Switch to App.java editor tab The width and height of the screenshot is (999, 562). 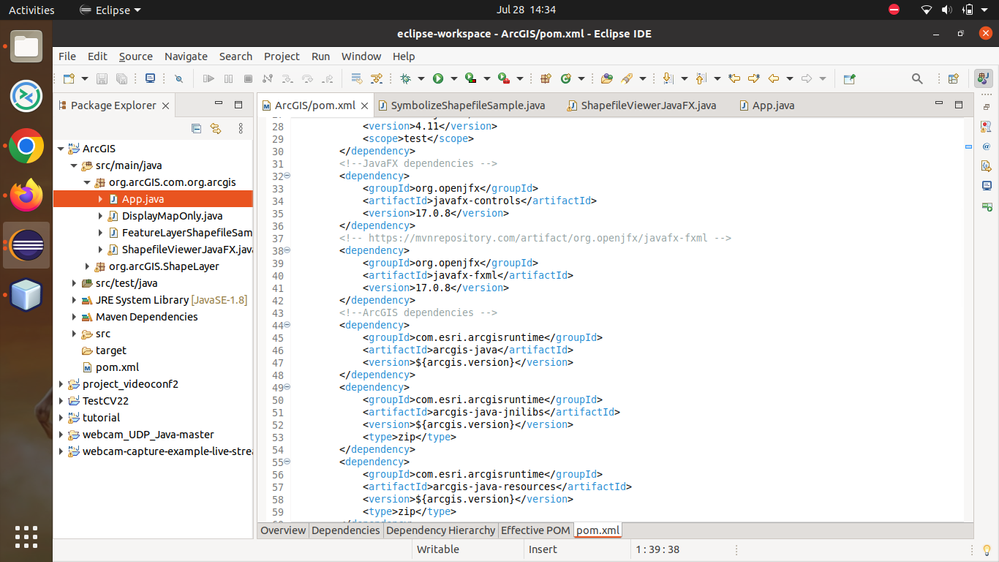[x=767, y=106]
